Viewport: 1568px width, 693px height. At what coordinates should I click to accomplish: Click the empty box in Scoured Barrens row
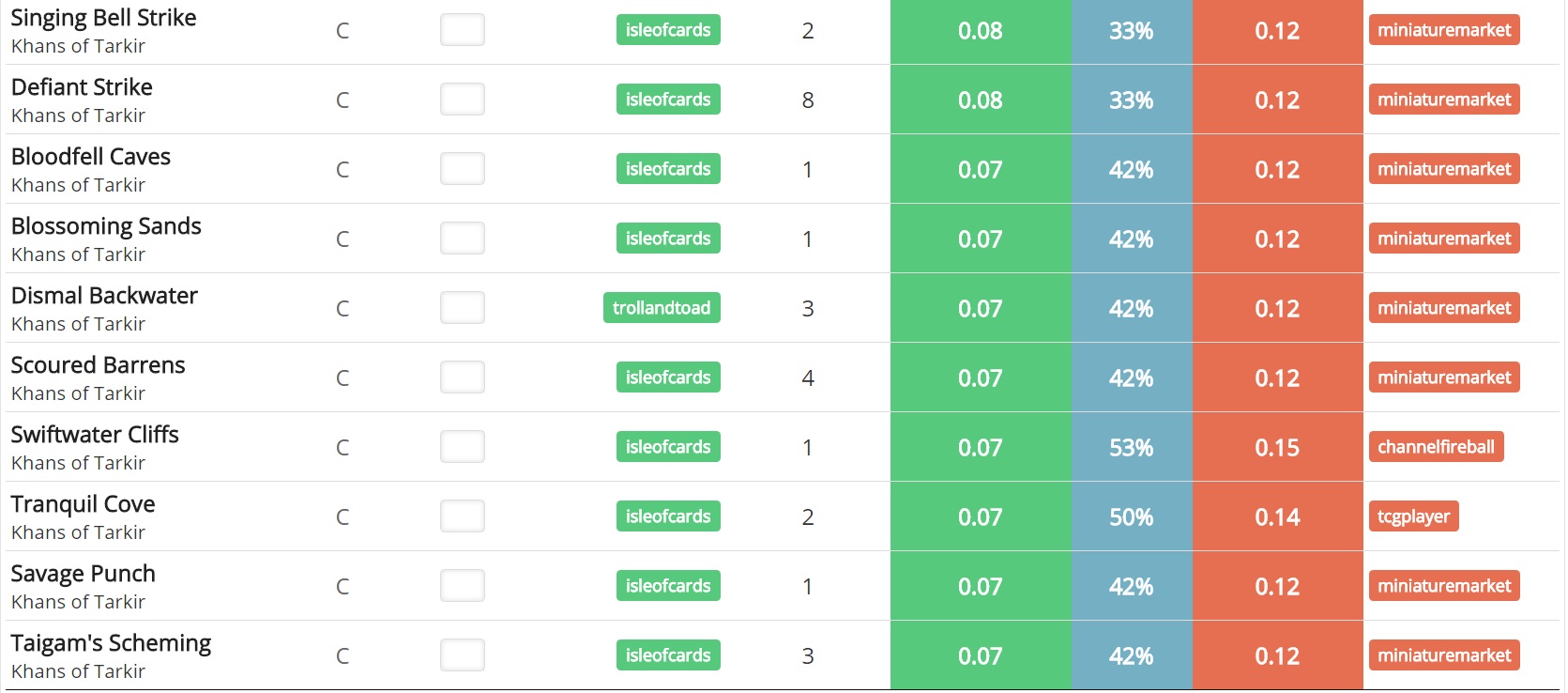coord(463,377)
